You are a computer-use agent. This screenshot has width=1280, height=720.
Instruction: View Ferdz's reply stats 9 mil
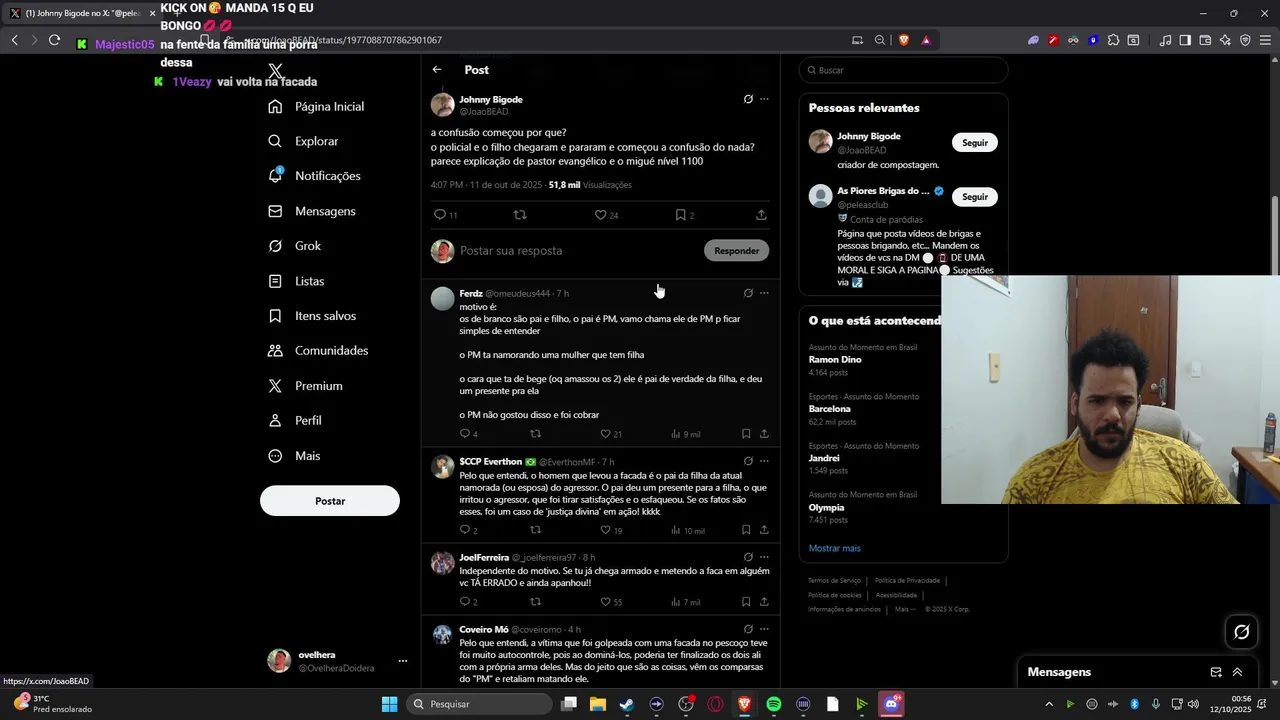pos(685,434)
